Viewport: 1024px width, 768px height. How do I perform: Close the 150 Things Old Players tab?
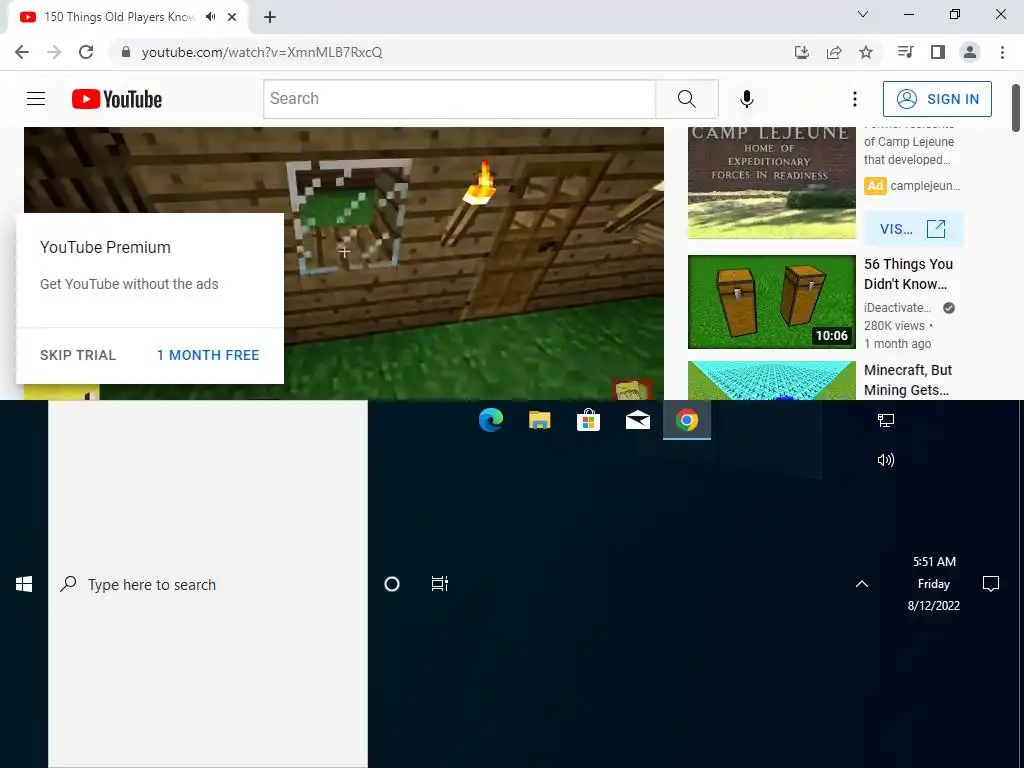232,17
